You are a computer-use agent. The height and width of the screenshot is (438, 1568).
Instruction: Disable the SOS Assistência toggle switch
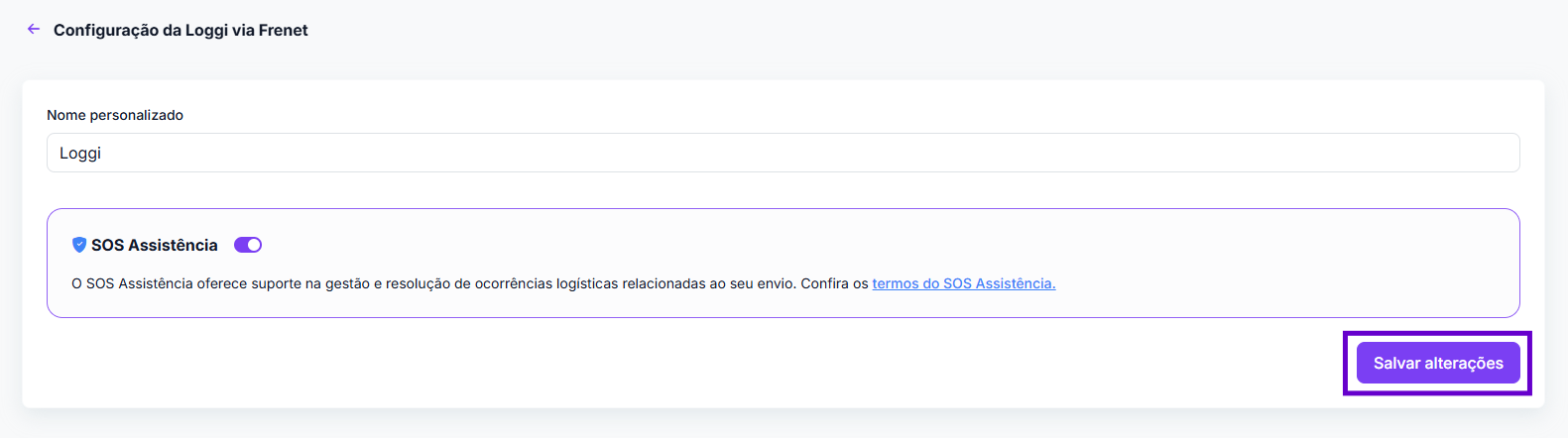point(248,245)
